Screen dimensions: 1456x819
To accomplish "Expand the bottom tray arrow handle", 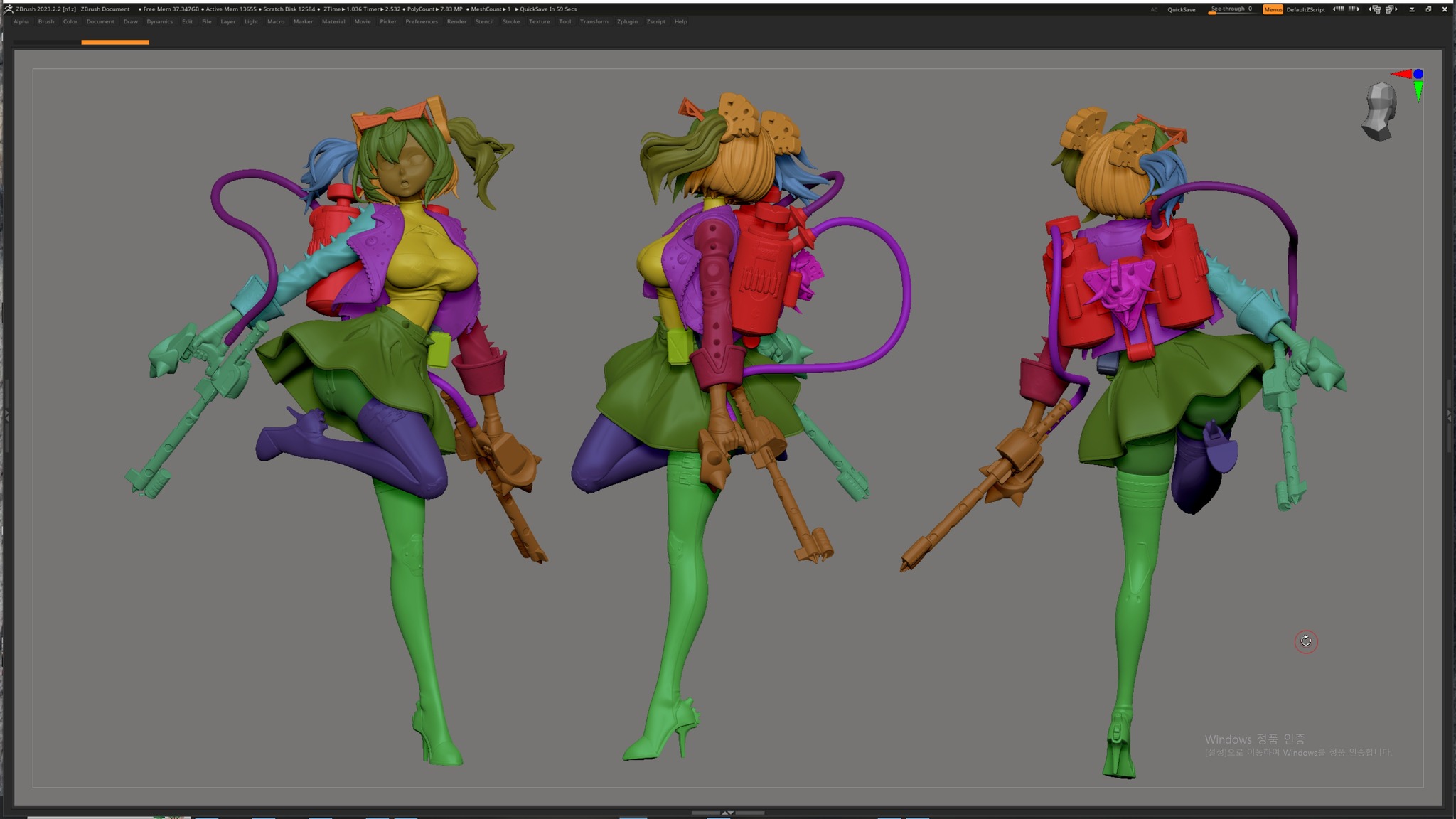I will [x=727, y=812].
